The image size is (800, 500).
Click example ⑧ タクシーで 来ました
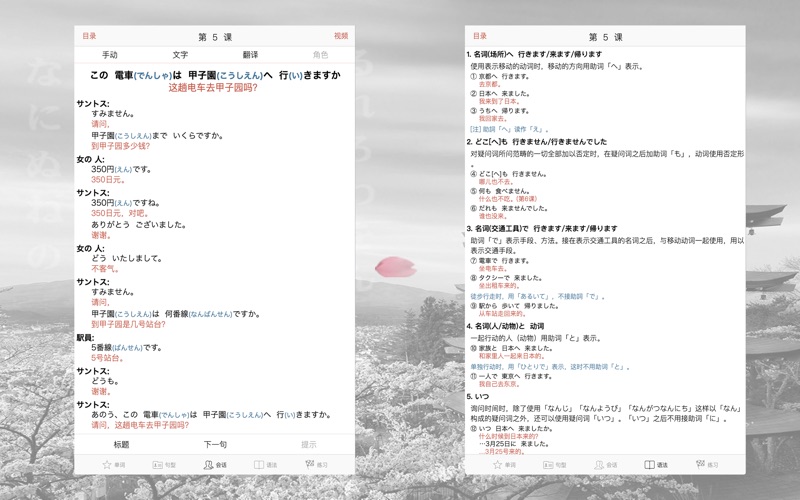point(507,278)
